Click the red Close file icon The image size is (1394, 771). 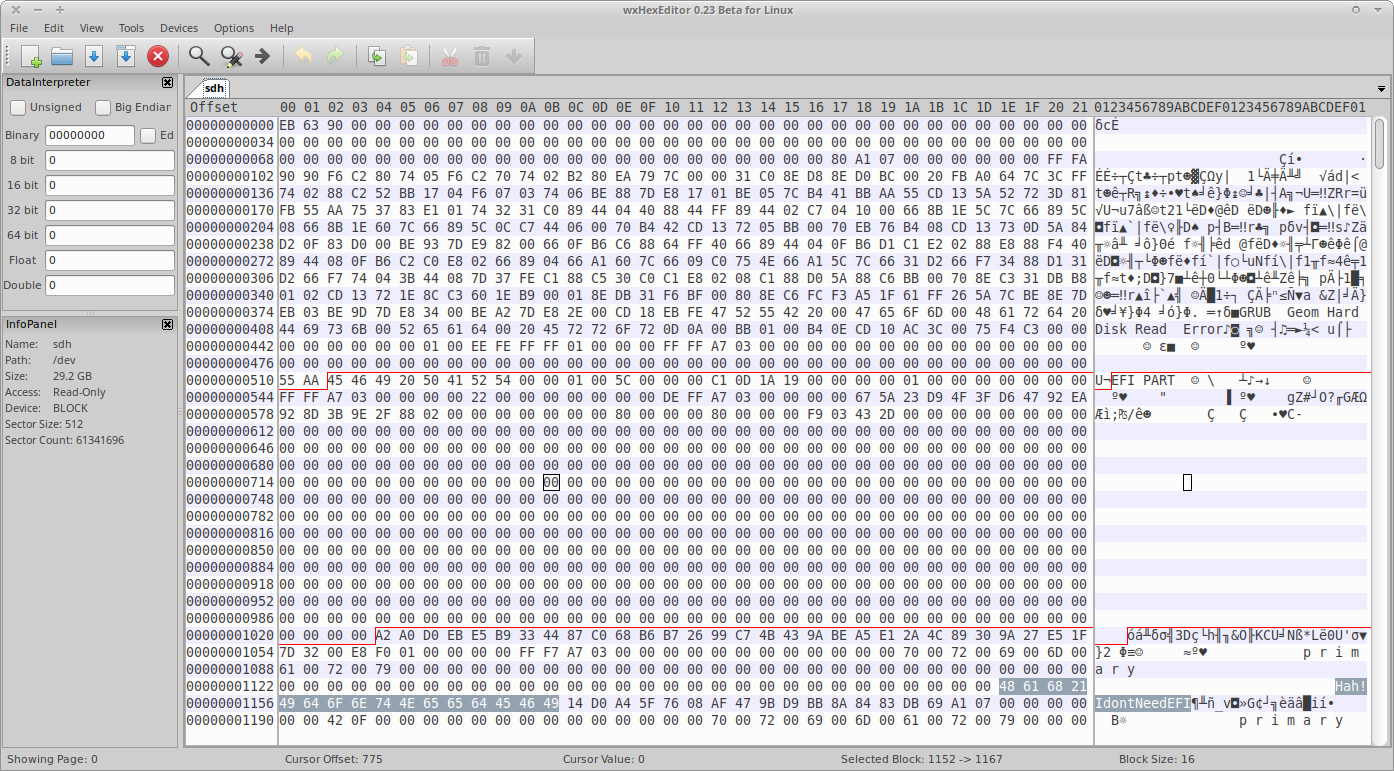click(157, 57)
